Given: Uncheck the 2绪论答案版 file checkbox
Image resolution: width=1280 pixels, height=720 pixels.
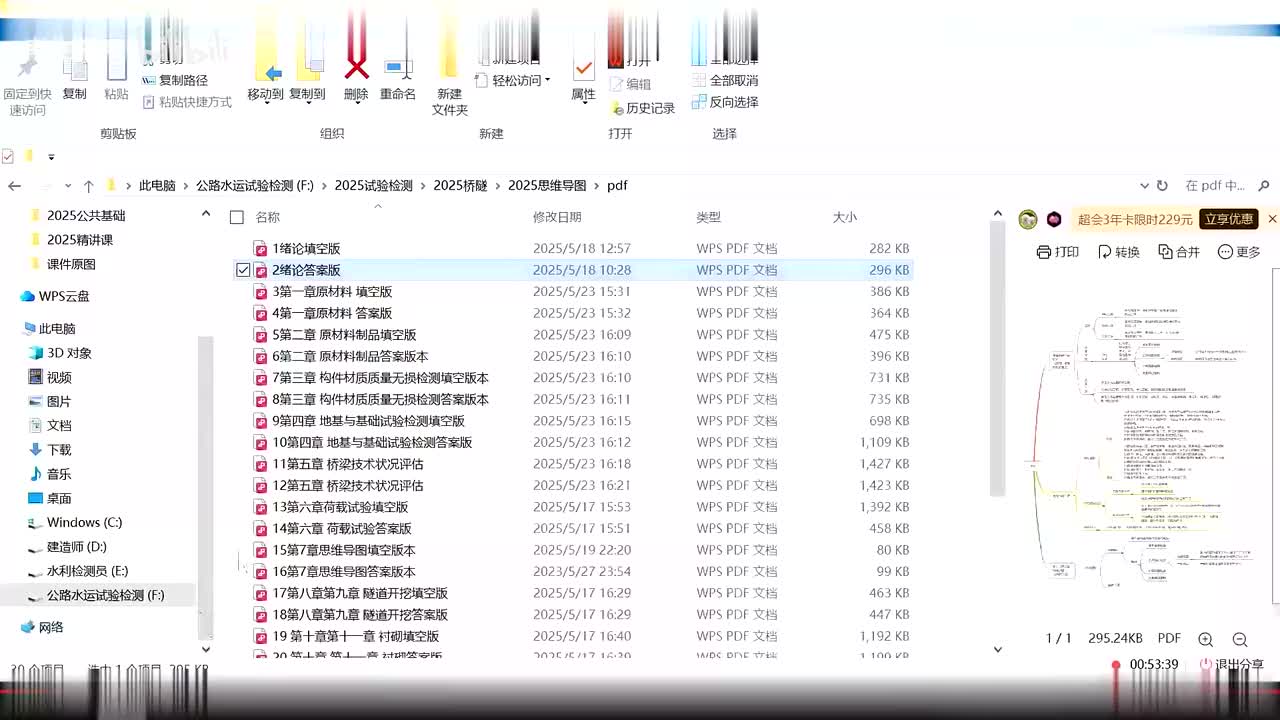Looking at the screenshot, I should pos(243,270).
